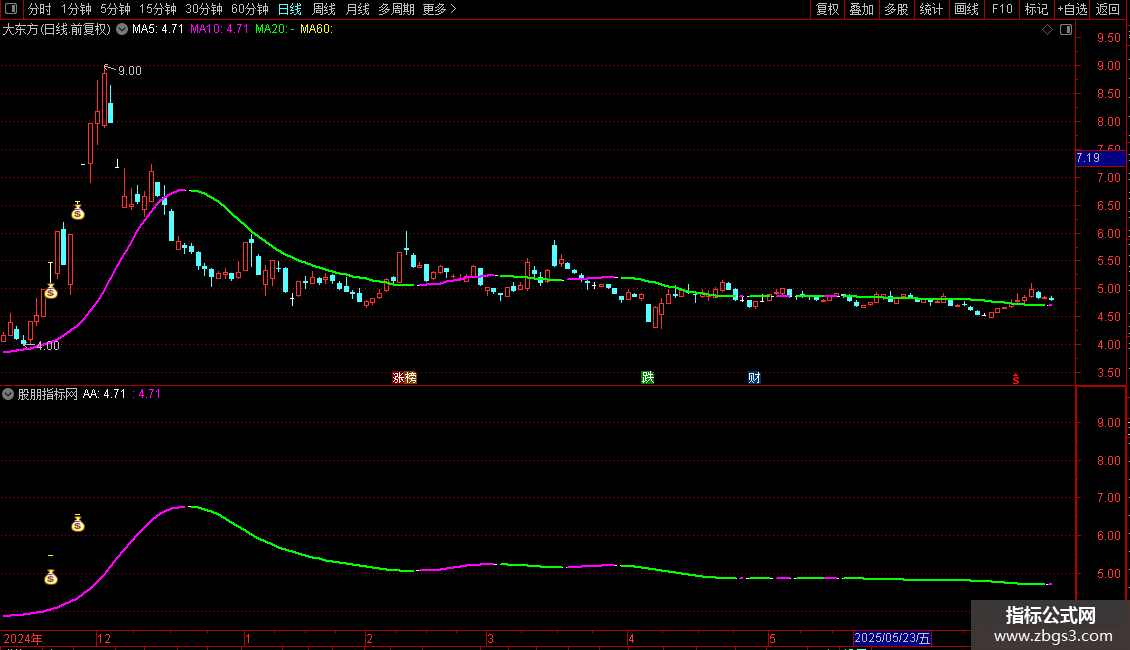Viewport: 1130px width, 650px height.
Task: Click the 7.19 price label on the axis
Action: 1100,158
